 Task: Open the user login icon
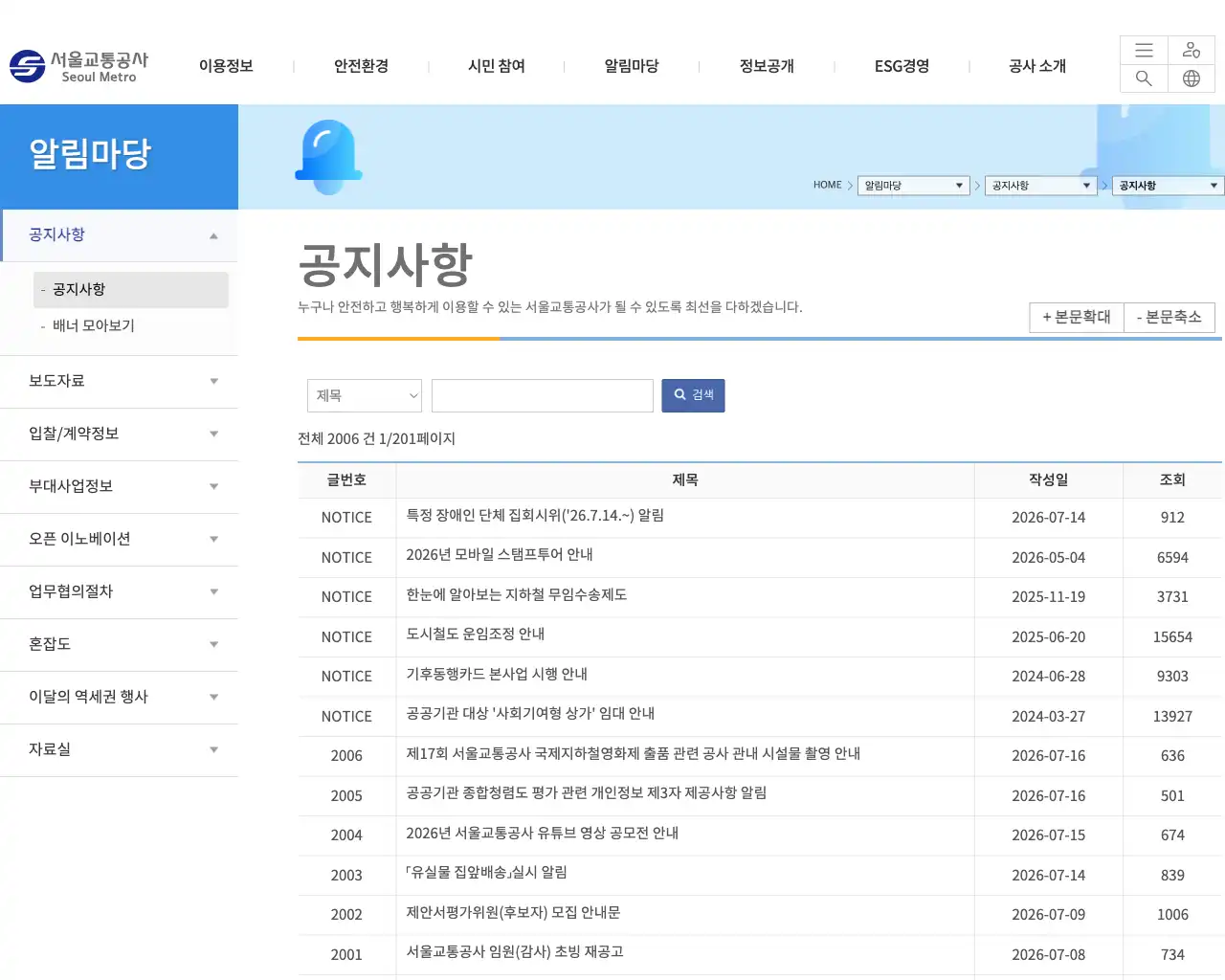(x=1192, y=51)
